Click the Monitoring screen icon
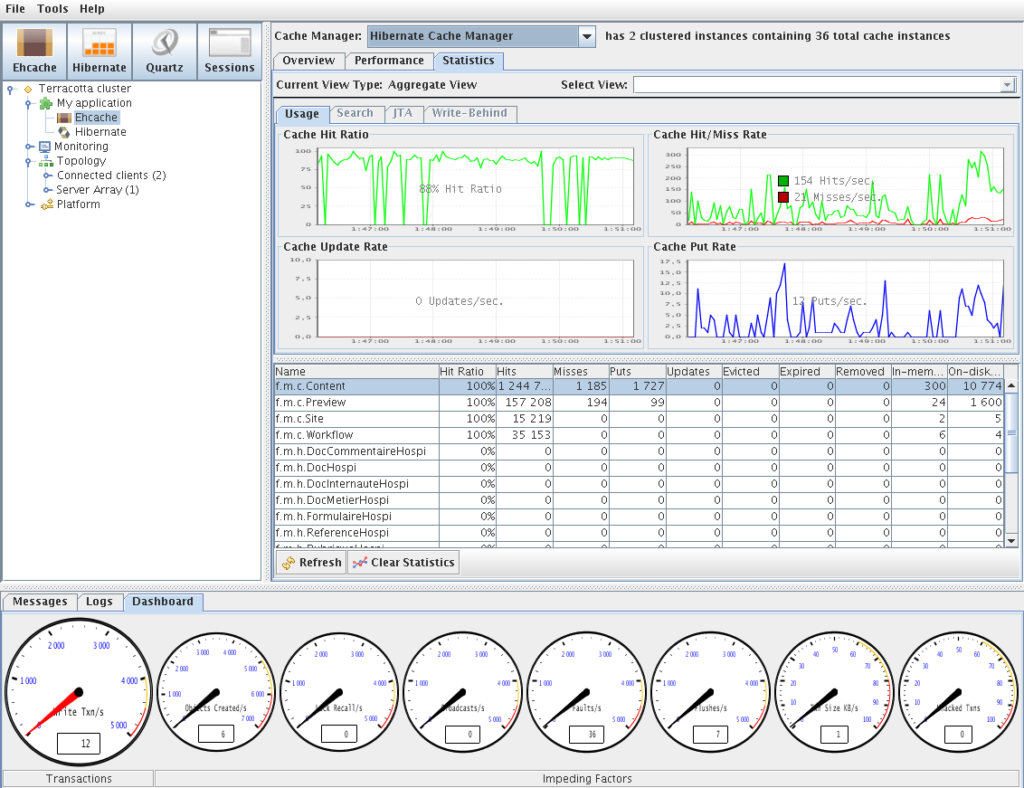Image resolution: width=1024 pixels, height=788 pixels. [x=45, y=146]
